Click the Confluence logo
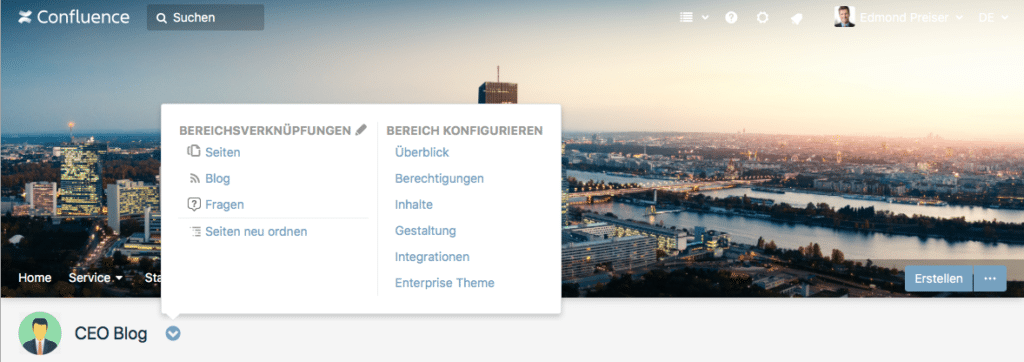 click(73, 17)
